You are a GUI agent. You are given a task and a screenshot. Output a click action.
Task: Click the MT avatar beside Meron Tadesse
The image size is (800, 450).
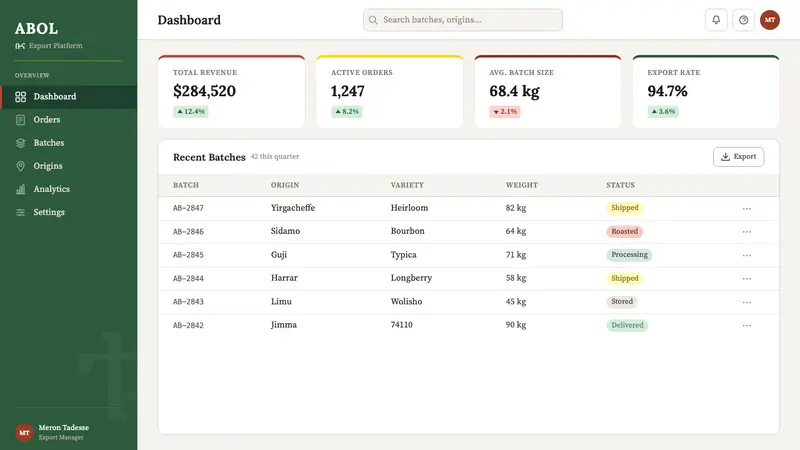pos(24,433)
